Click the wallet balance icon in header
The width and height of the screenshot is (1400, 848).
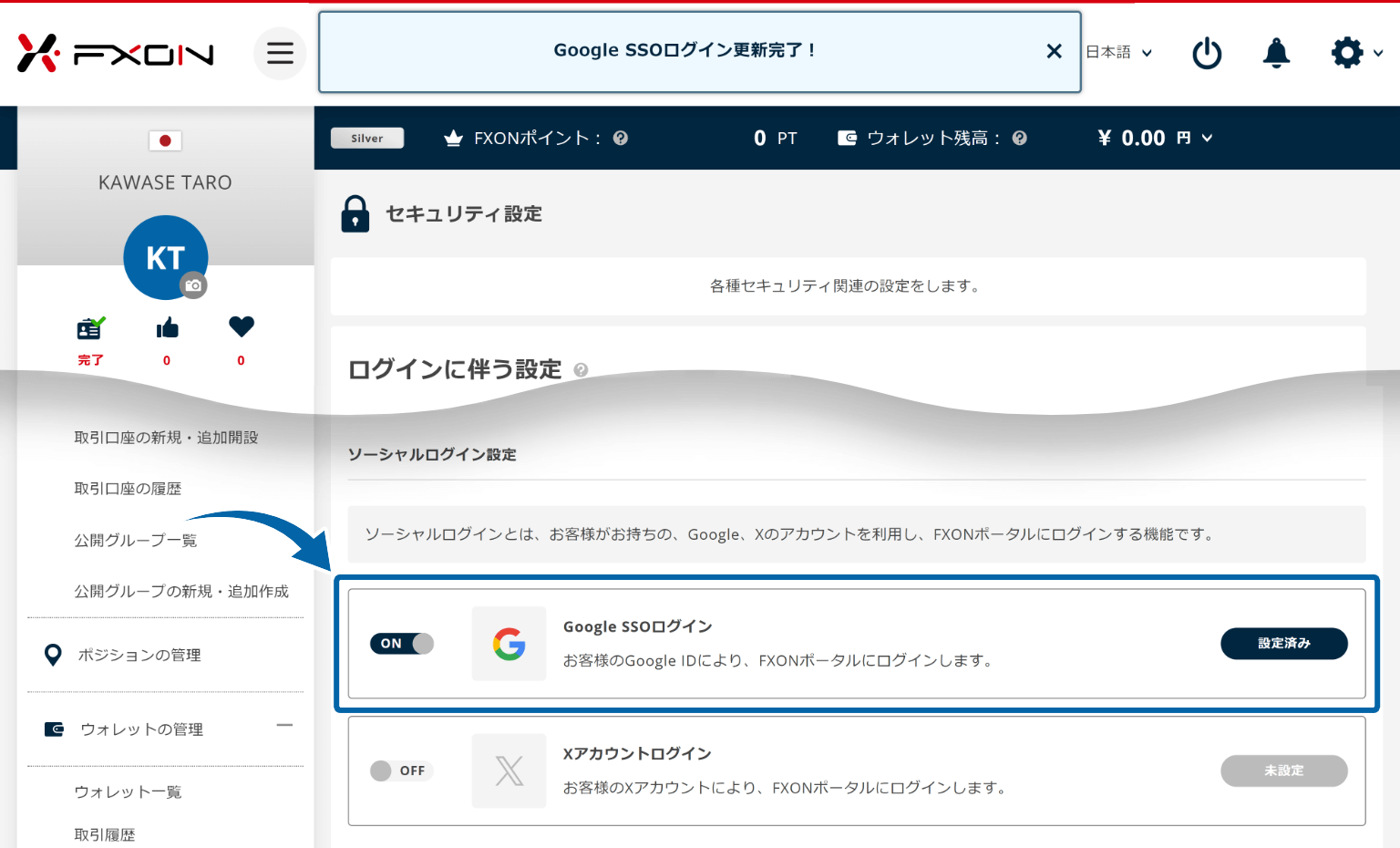848,138
